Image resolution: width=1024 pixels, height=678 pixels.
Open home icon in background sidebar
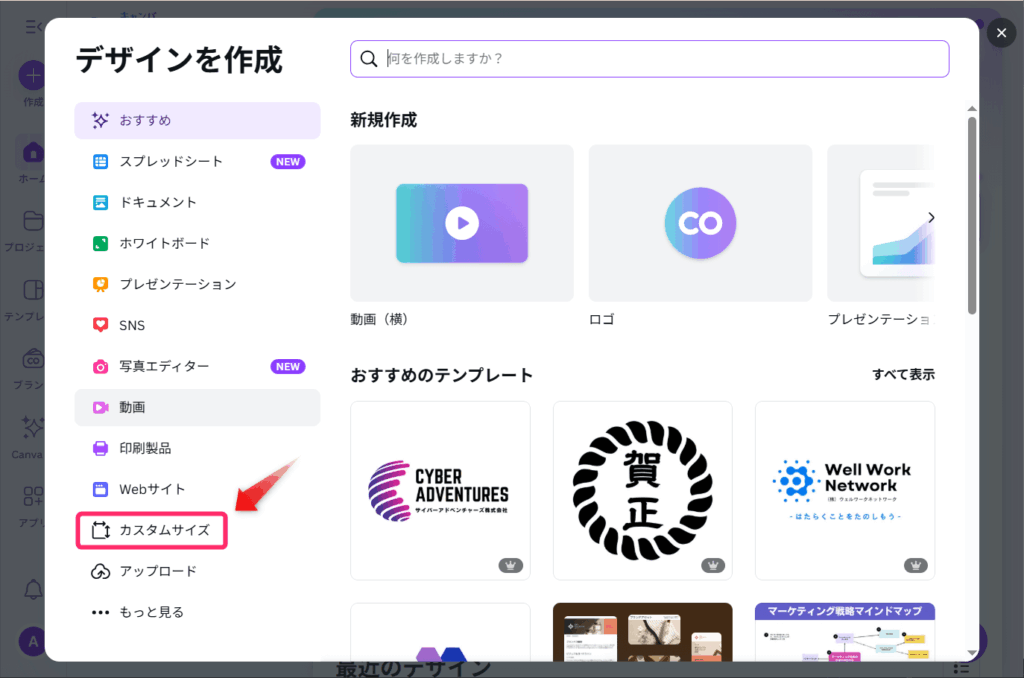[32, 153]
